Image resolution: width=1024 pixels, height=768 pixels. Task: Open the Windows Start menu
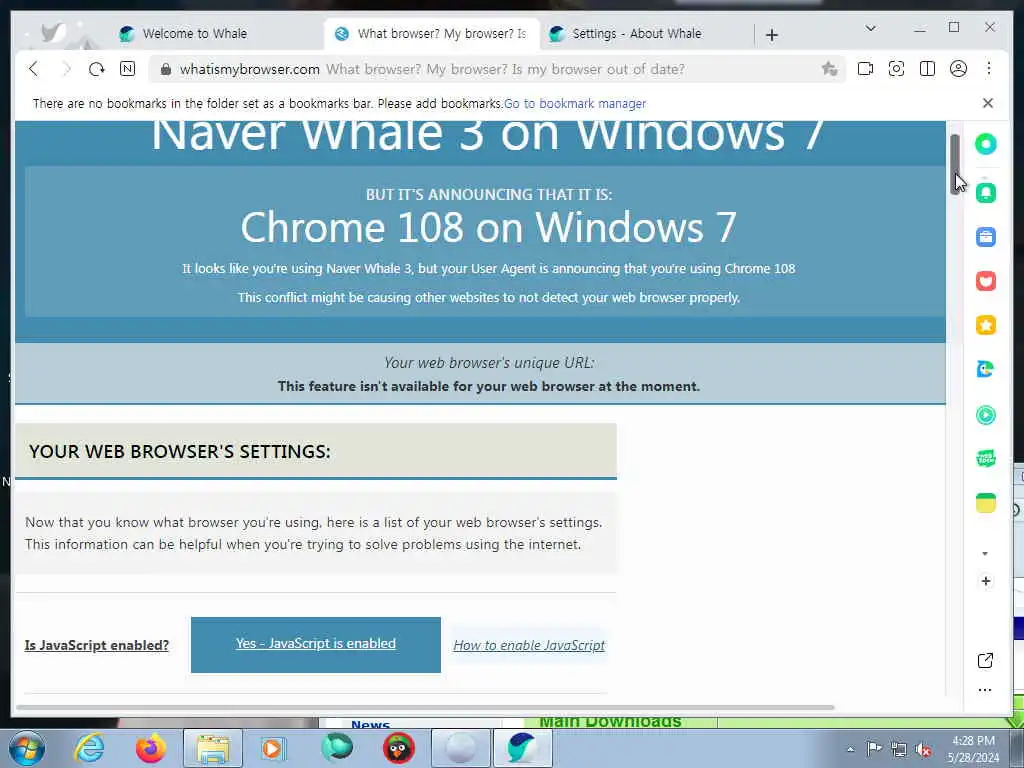[27, 748]
